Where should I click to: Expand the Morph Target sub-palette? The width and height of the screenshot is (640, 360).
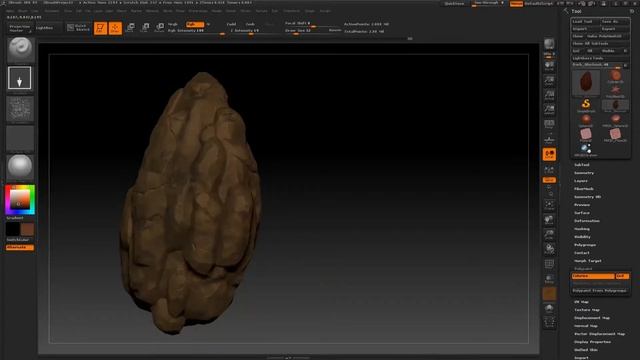(x=588, y=261)
